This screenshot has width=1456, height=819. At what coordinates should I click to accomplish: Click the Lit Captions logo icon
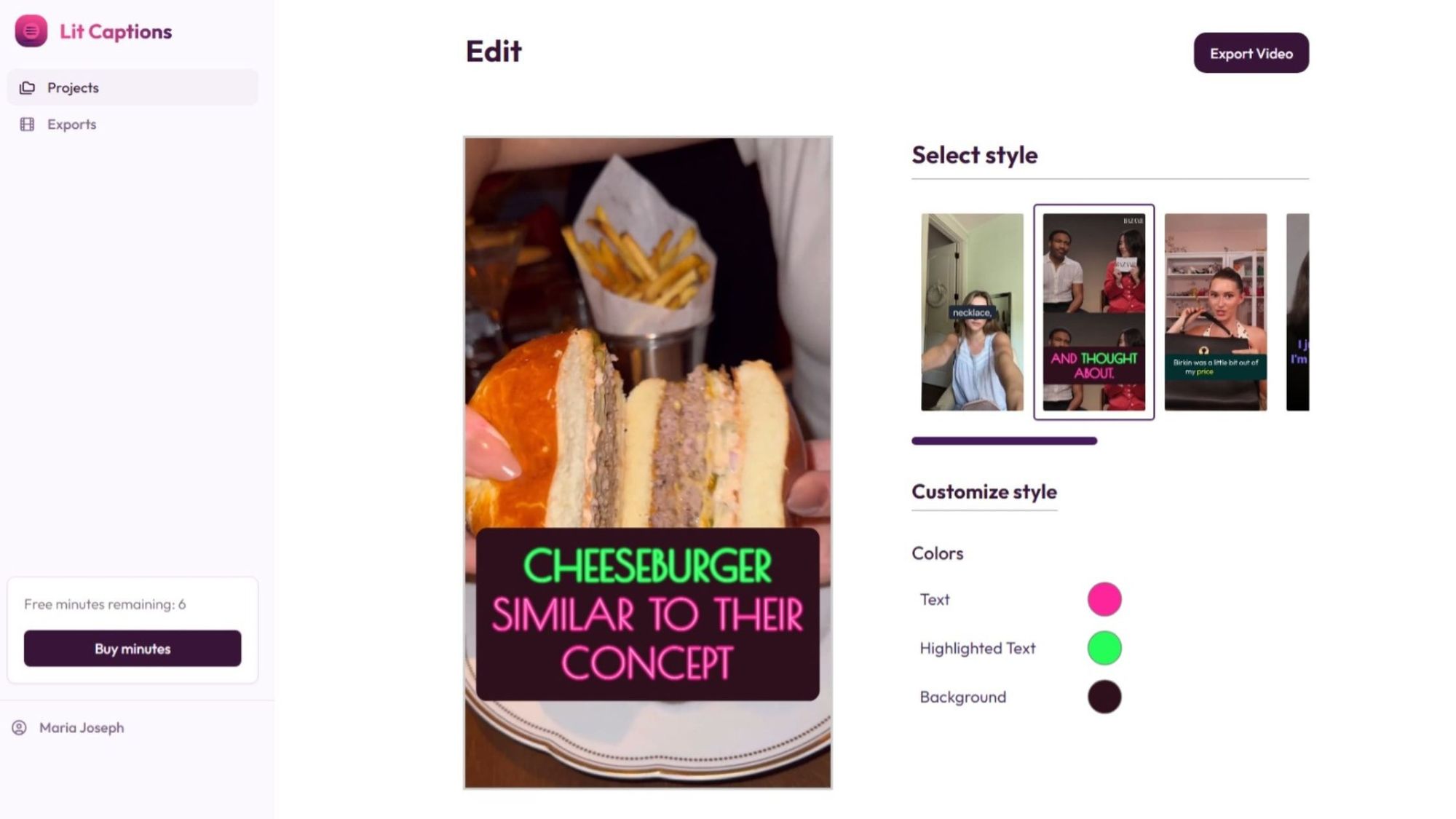(x=31, y=31)
